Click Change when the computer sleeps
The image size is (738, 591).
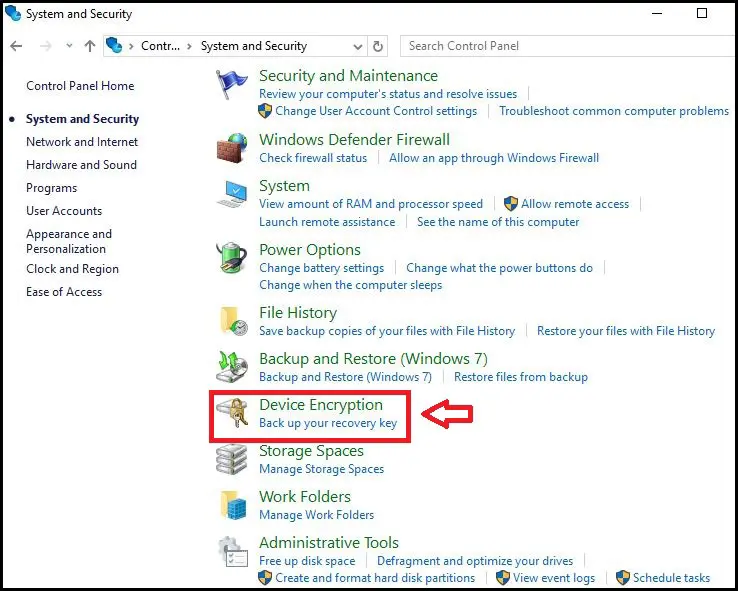(351, 285)
